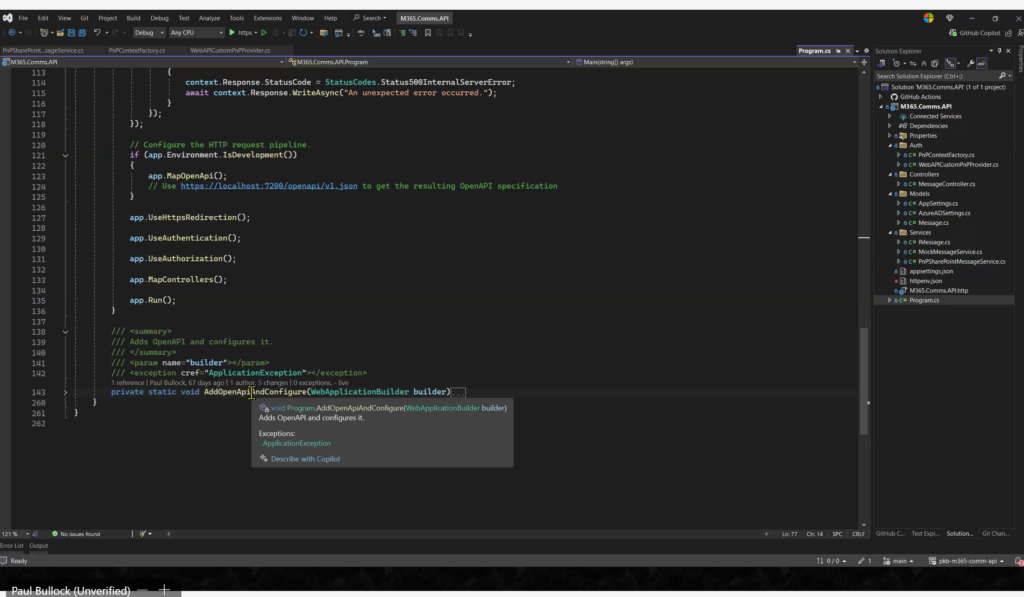
Task: Click the main branch indicator in status bar
Action: (898, 561)
